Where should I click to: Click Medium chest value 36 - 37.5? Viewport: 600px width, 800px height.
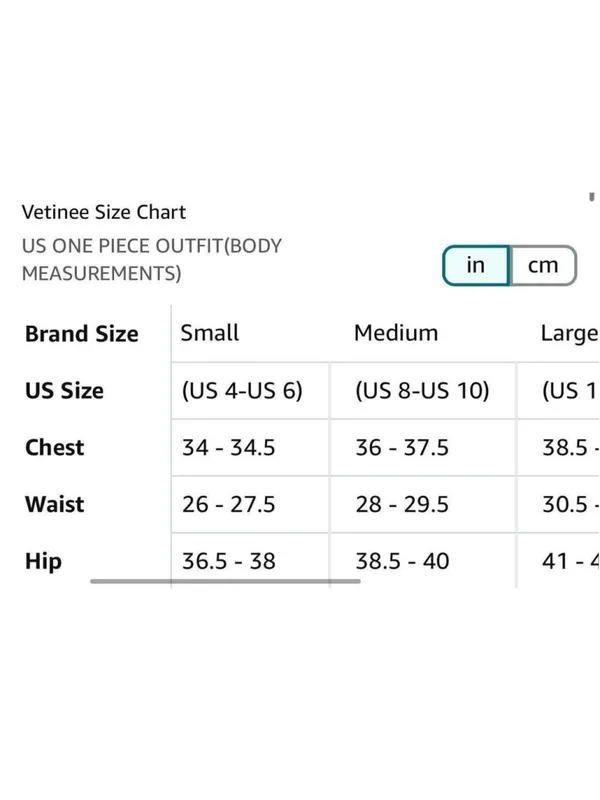tap(402, 448)
